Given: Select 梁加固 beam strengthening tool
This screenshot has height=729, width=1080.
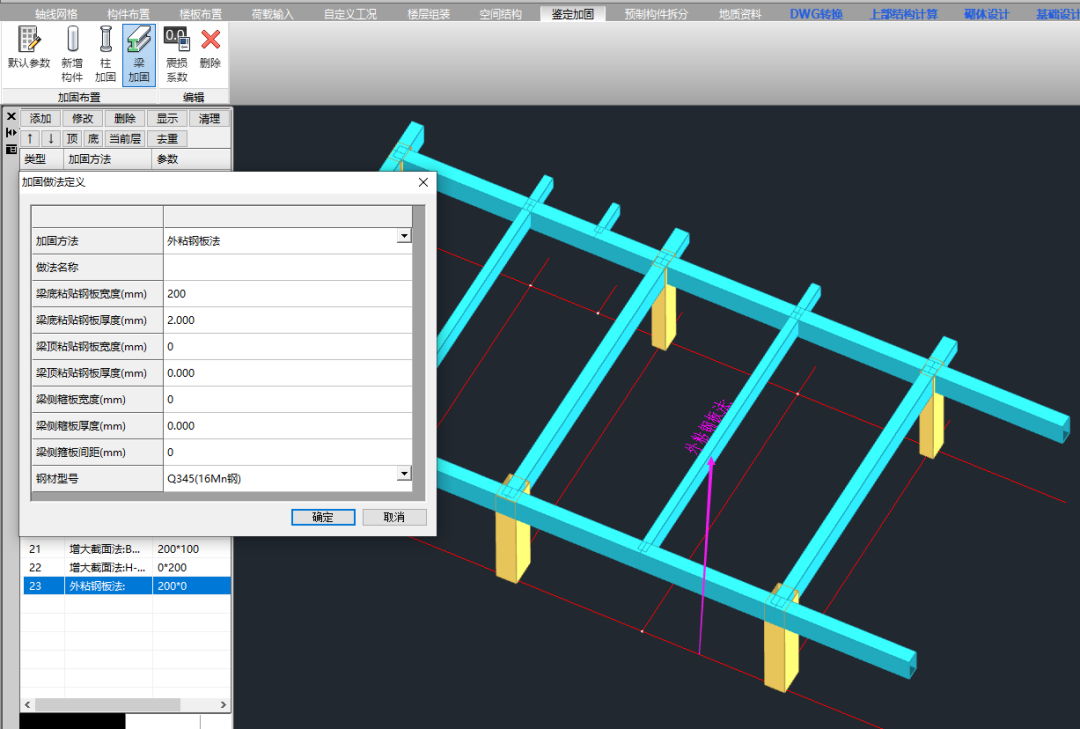Looking at the screenshot, I should (139, 54).
